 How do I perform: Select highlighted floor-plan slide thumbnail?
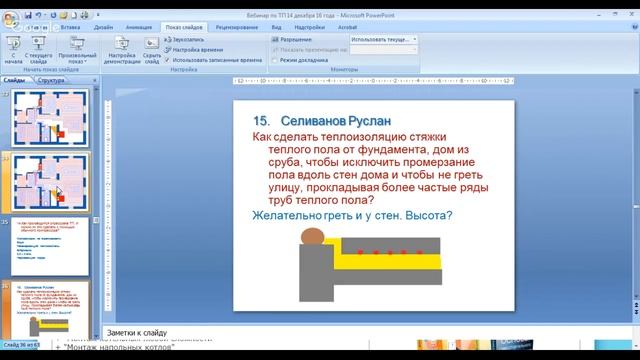click(50, 182)
